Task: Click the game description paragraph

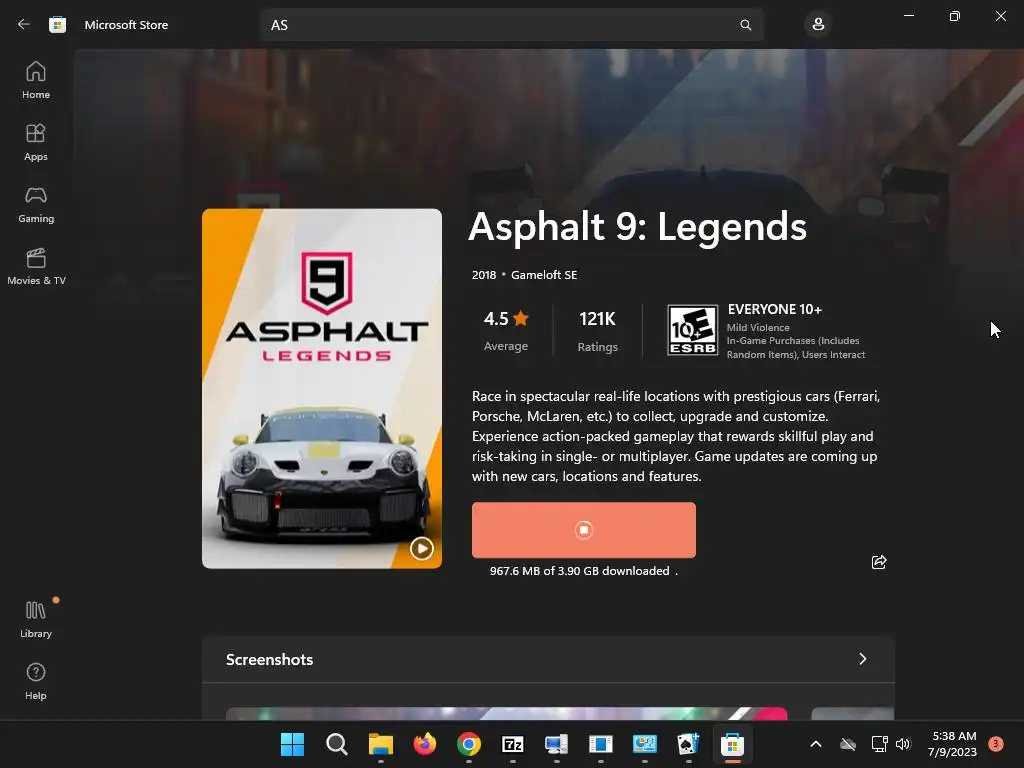Action: [676, 436]
